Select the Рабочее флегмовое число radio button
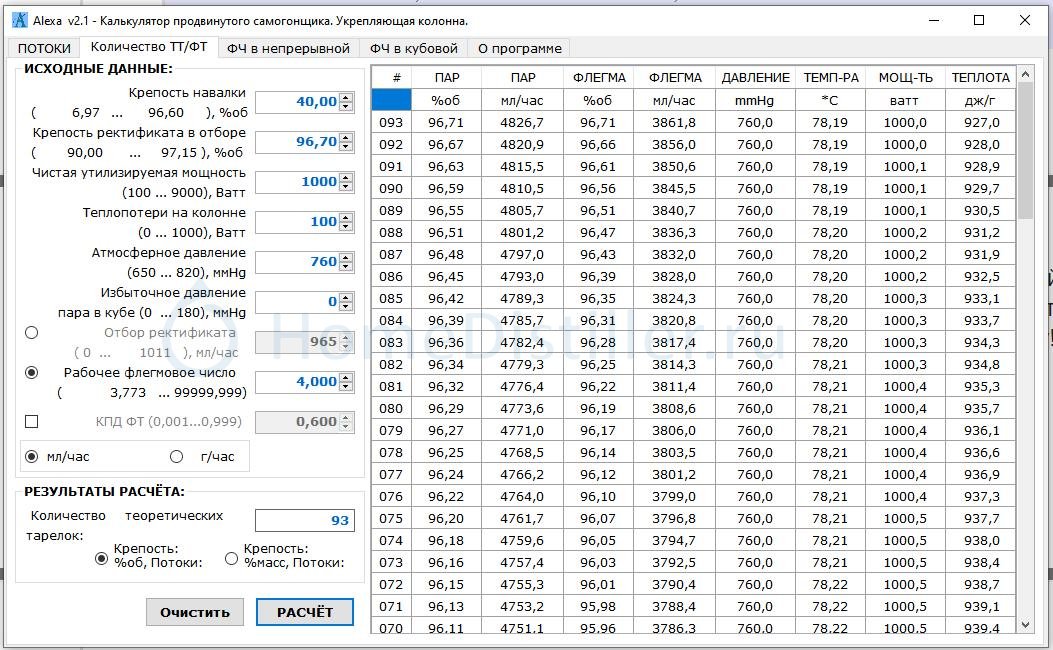1053x650 pixels. tap(32, 373)
